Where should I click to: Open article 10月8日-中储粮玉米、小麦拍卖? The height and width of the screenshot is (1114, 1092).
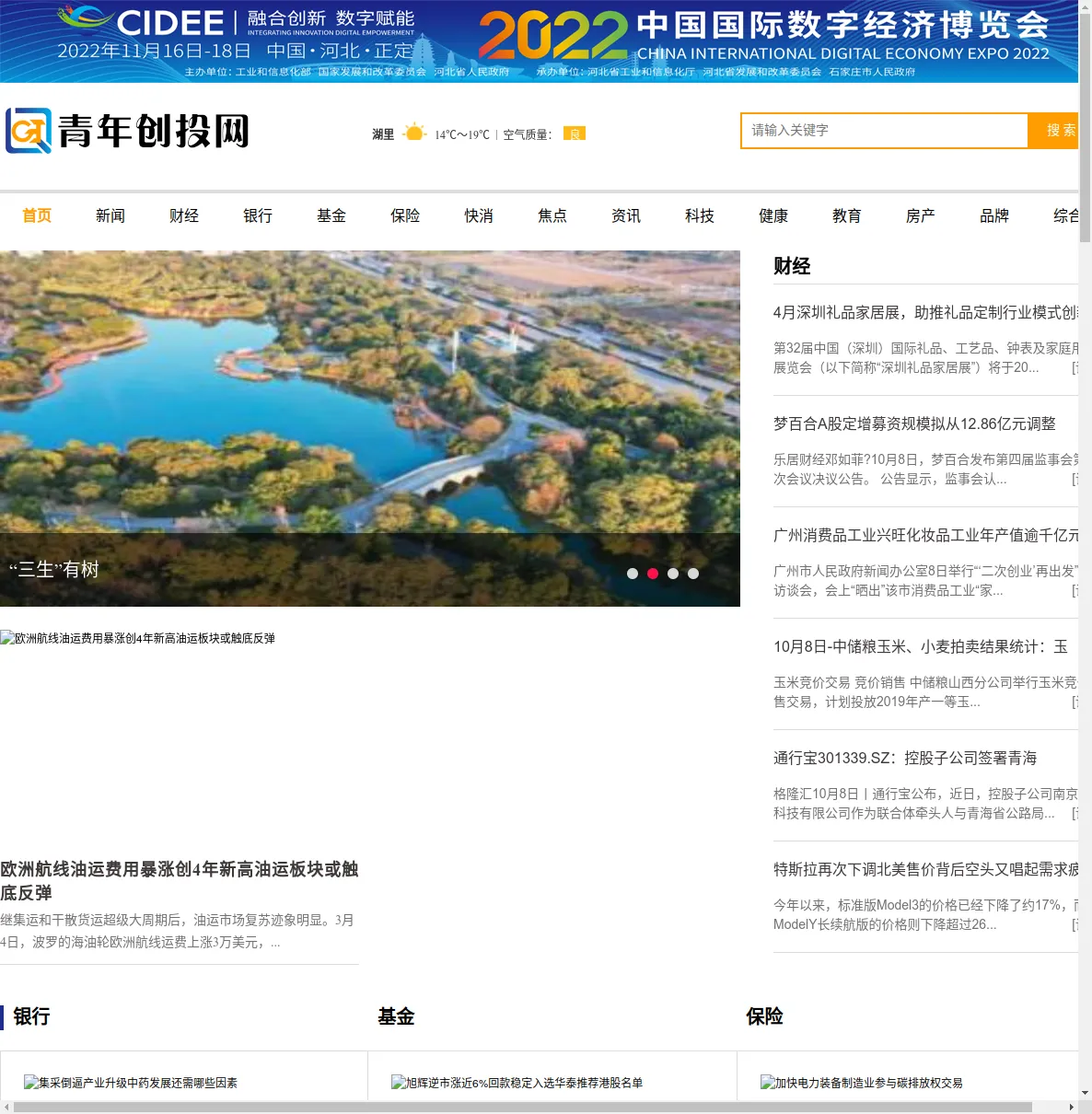coord(921,646)
